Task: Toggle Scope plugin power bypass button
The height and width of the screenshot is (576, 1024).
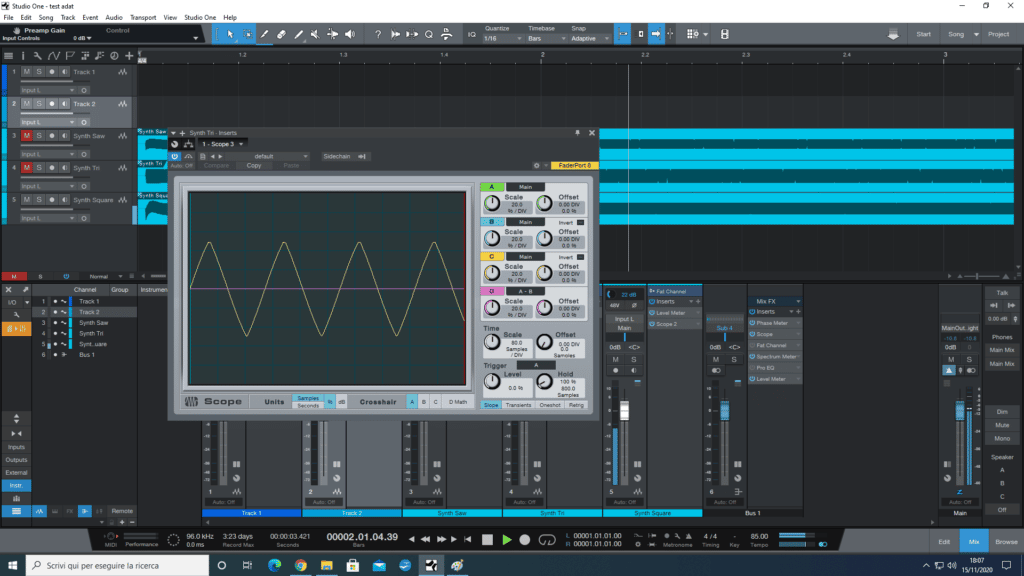Action: point(174,157)
